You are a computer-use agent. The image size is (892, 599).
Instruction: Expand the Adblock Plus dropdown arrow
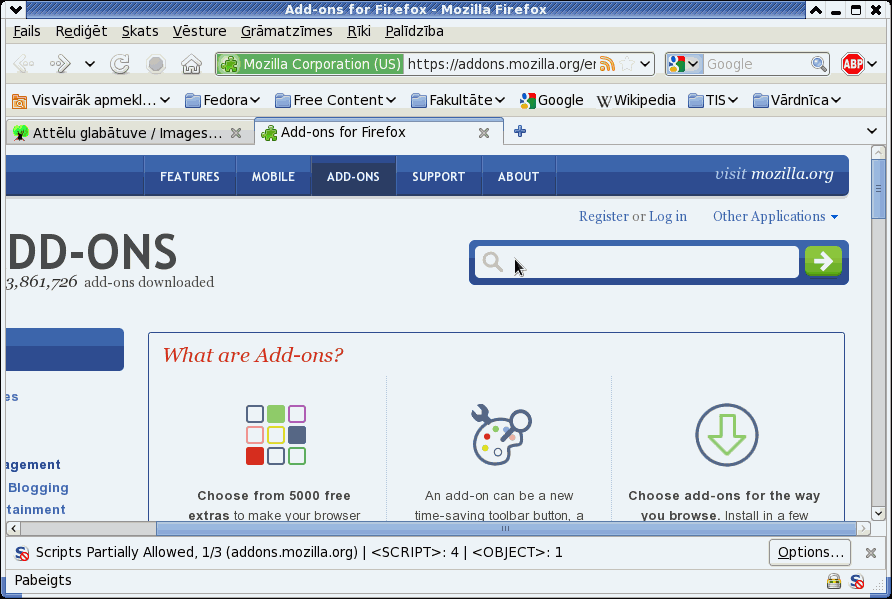873,64
